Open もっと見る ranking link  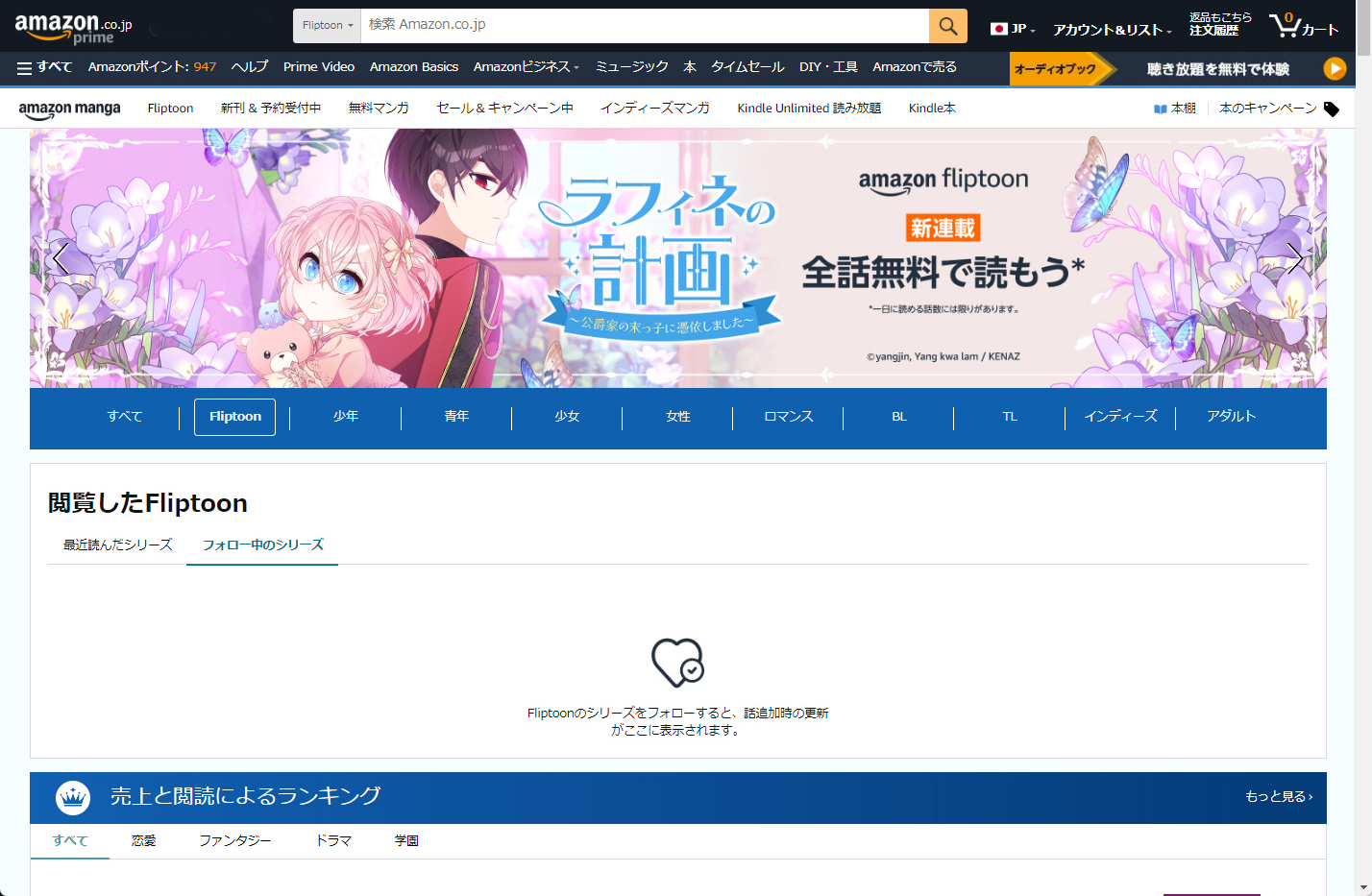tap(1278, 797)
